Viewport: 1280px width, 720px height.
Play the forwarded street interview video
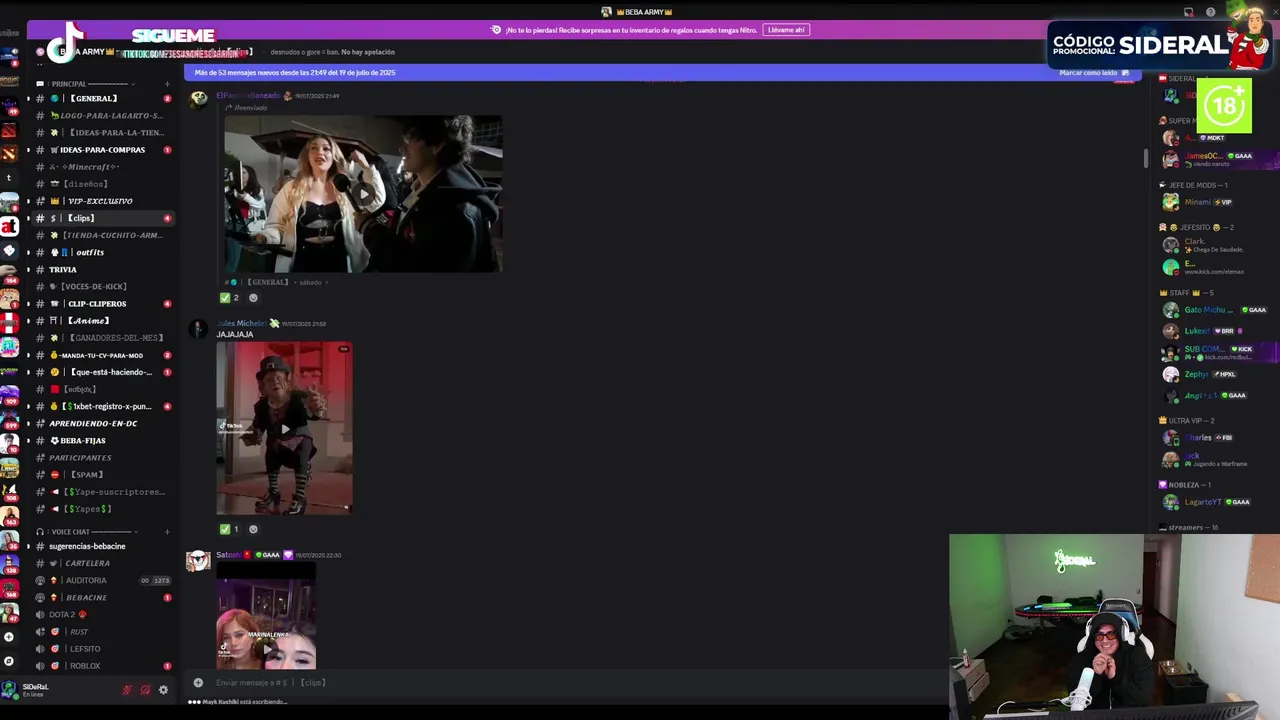[363, 194]
